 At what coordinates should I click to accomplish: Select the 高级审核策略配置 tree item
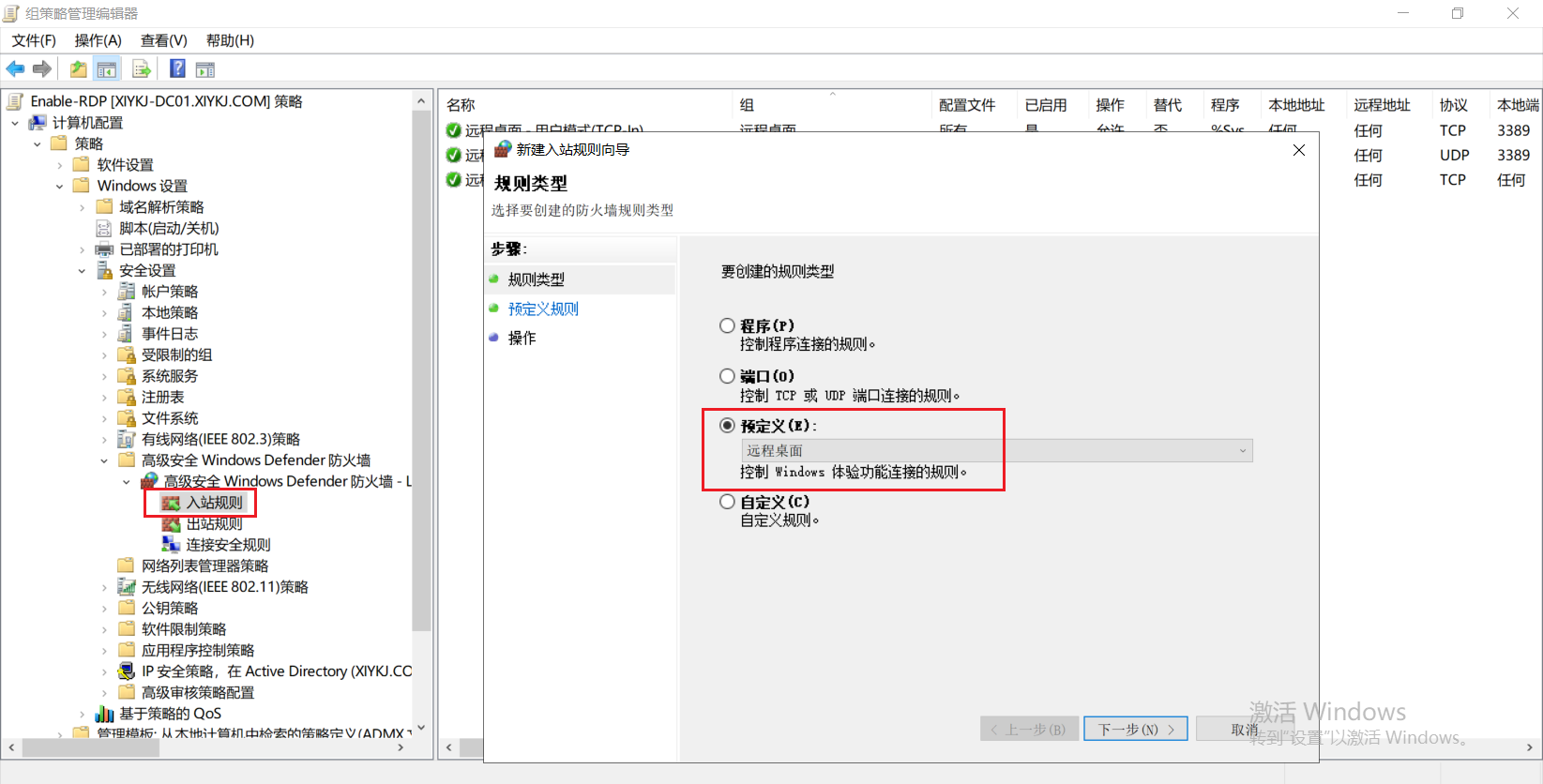coord(198,692)
